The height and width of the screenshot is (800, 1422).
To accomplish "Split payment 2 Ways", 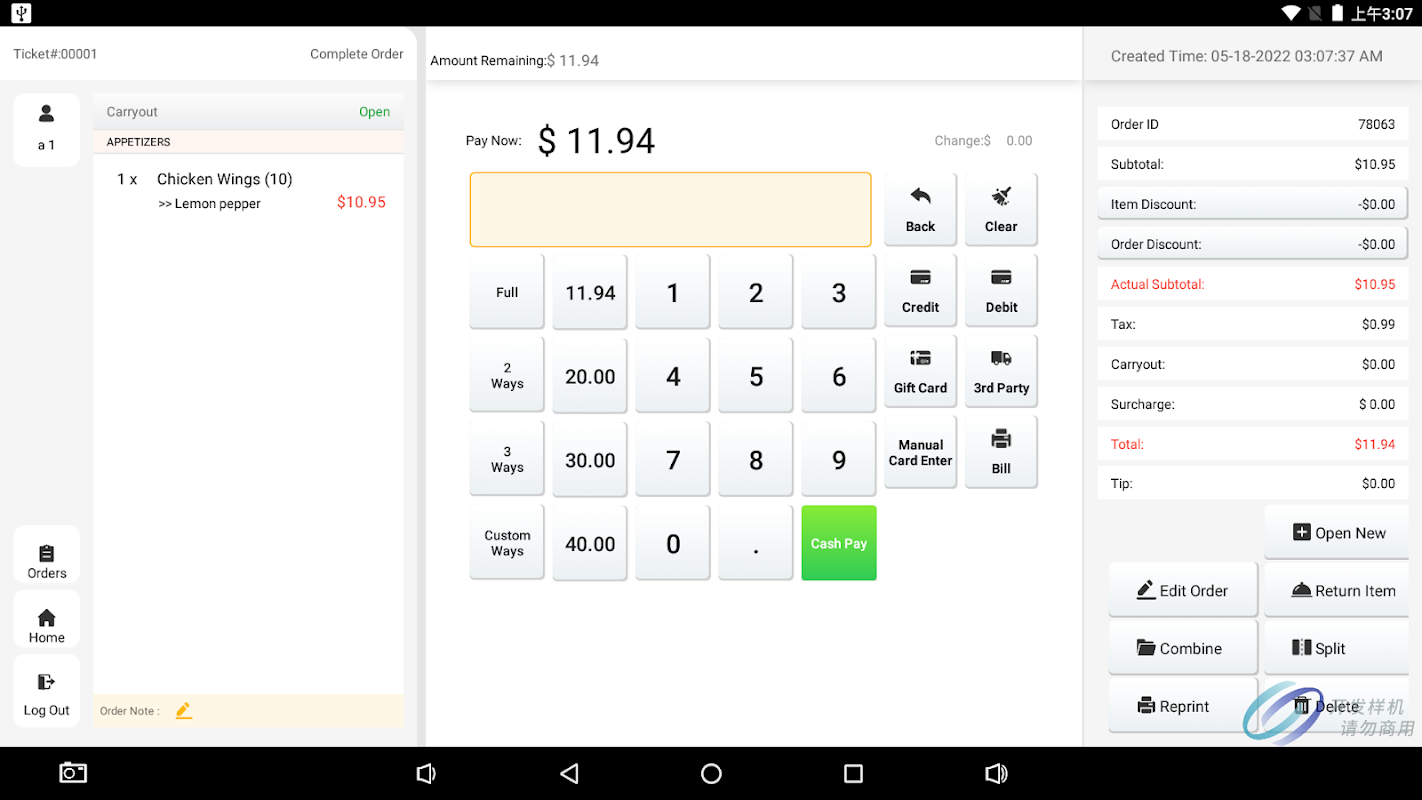I will click(x=507, y=376).
